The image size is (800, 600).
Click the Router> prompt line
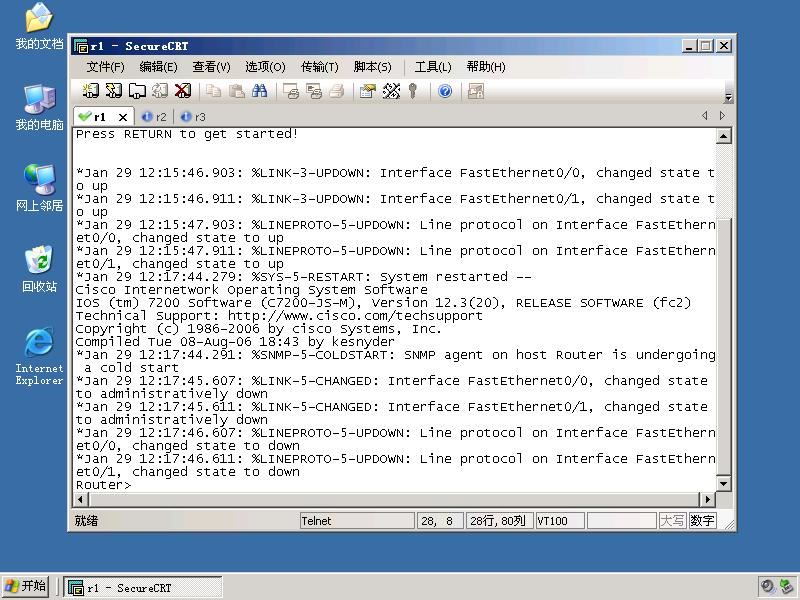coord(104,485)
